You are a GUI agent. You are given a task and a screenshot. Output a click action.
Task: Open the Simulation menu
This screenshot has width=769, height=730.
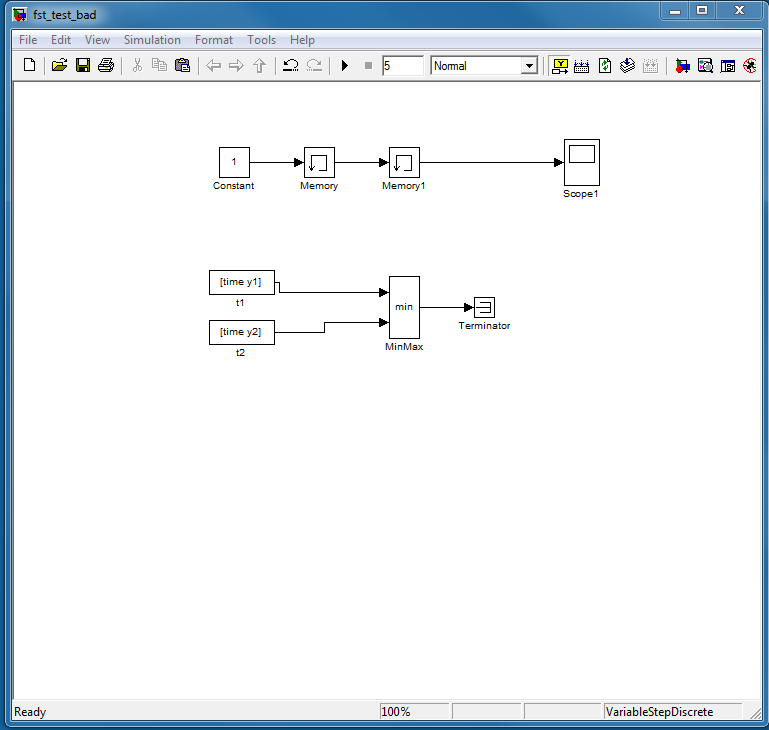(x=152, y=40)
